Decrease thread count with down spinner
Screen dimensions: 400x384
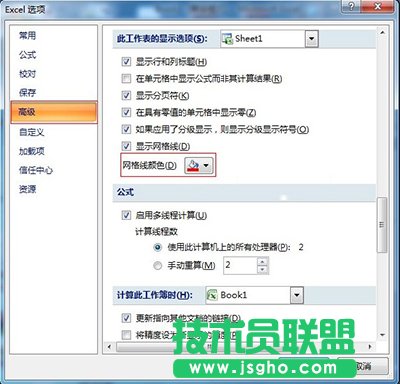tap(263, 270)
